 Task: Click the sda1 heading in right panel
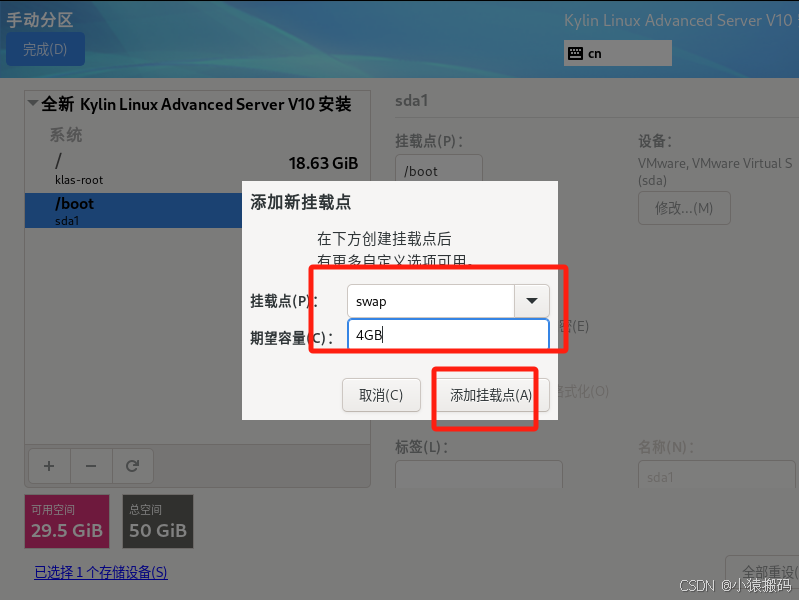(411, 100)
